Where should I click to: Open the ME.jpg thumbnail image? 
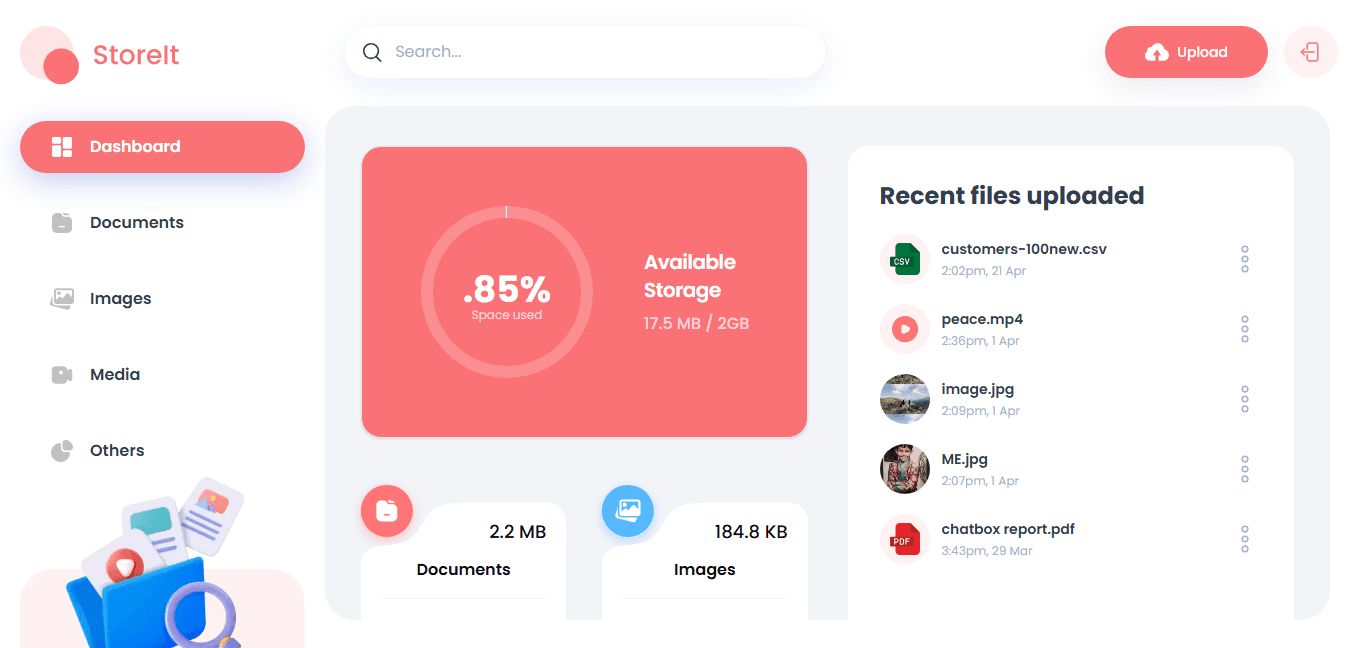pos(904,469)
